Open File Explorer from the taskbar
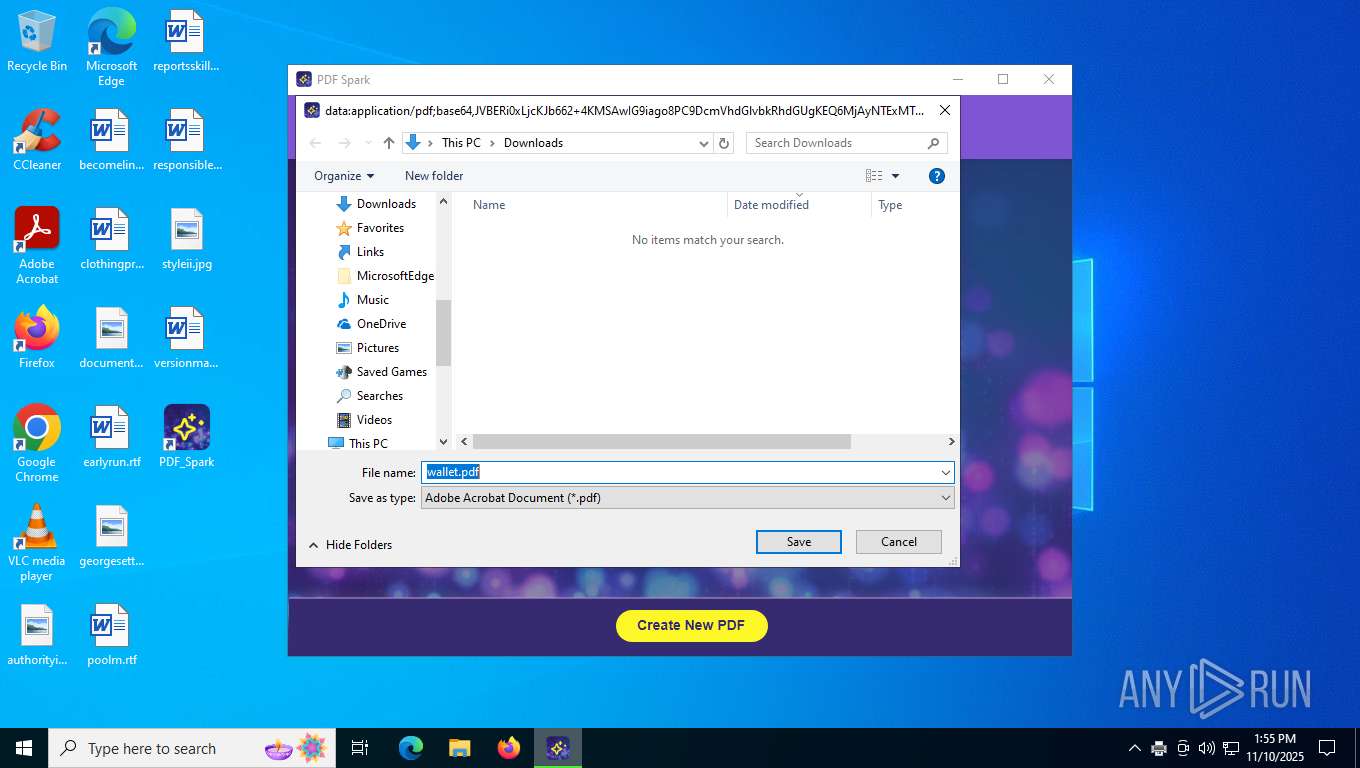1360x768 pixels. (460, 748)
